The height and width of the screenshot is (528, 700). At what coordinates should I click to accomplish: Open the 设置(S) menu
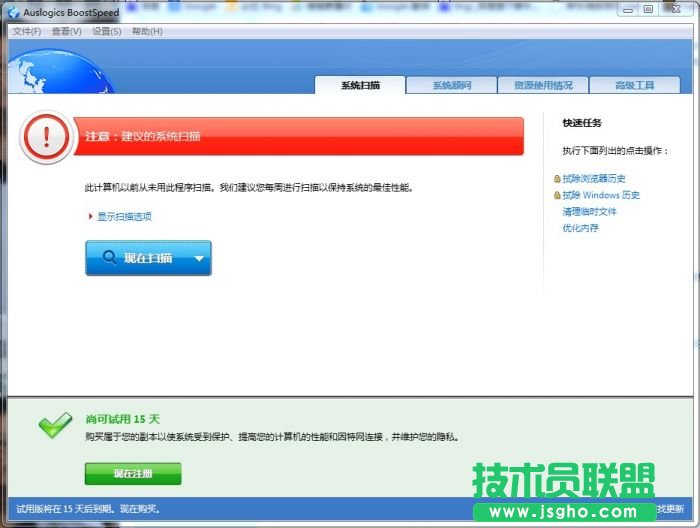point(107,32)
